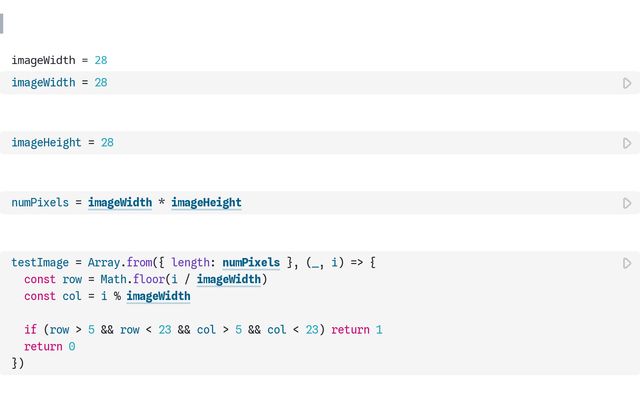Click the 'if' keyword in the condition

(30, 330)
